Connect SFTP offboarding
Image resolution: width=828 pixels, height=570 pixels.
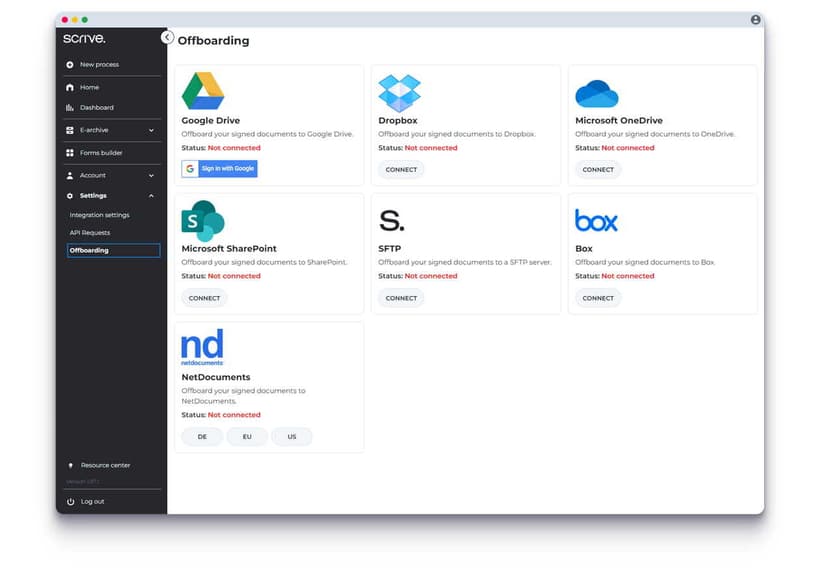401,298
